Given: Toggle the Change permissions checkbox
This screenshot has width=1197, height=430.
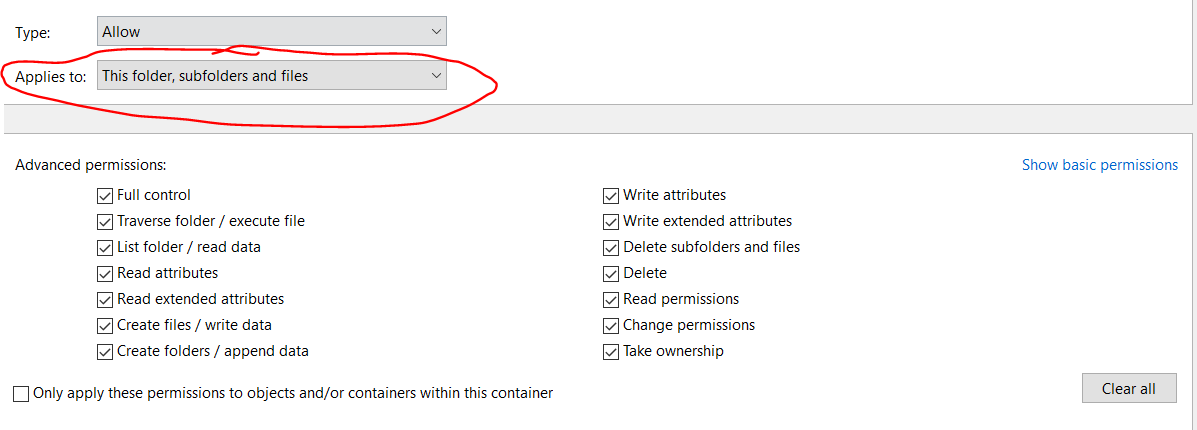Looking at the screenshot, I should 611,325.
